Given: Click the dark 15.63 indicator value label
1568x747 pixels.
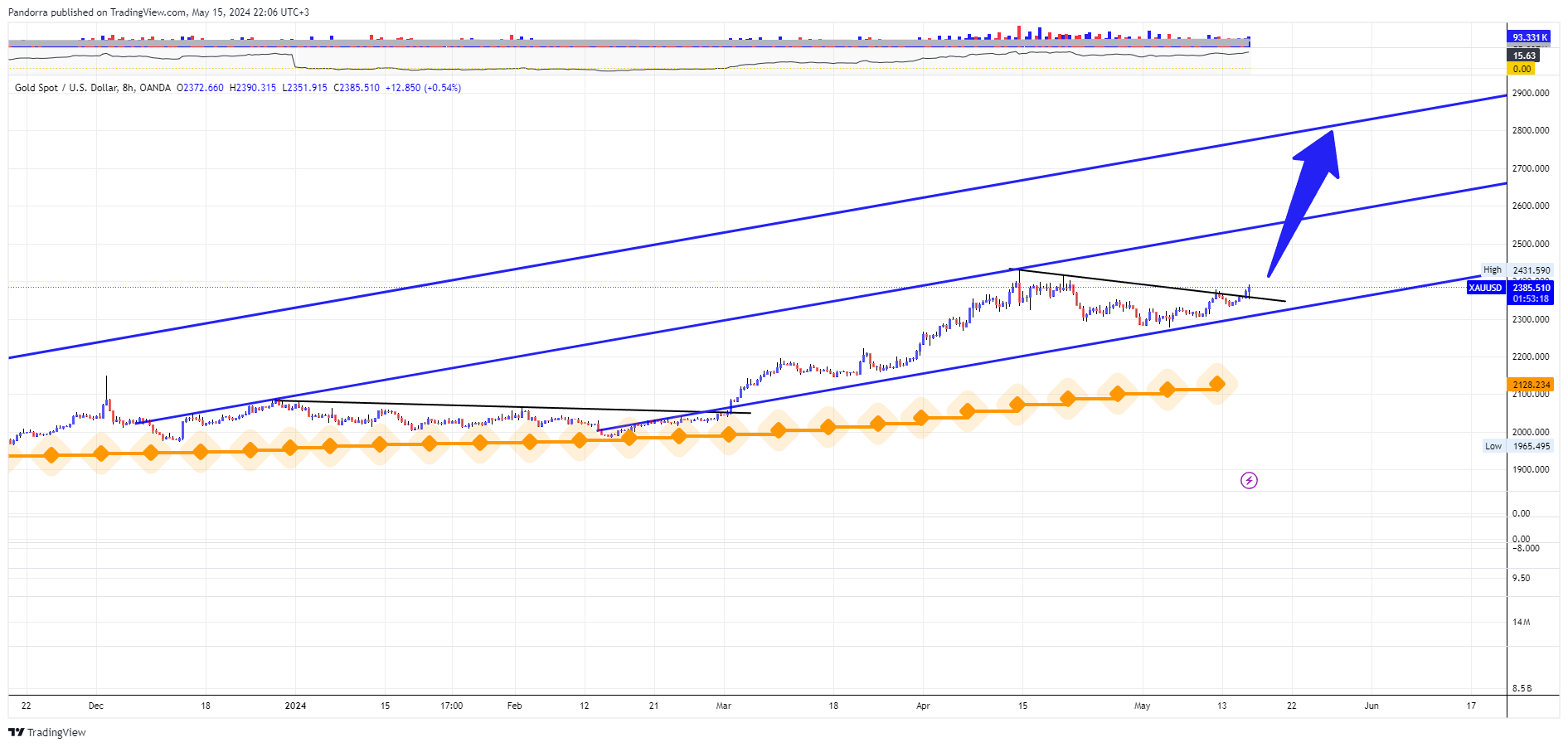Looking at the screenshot, I should [x=1524, y=56].
